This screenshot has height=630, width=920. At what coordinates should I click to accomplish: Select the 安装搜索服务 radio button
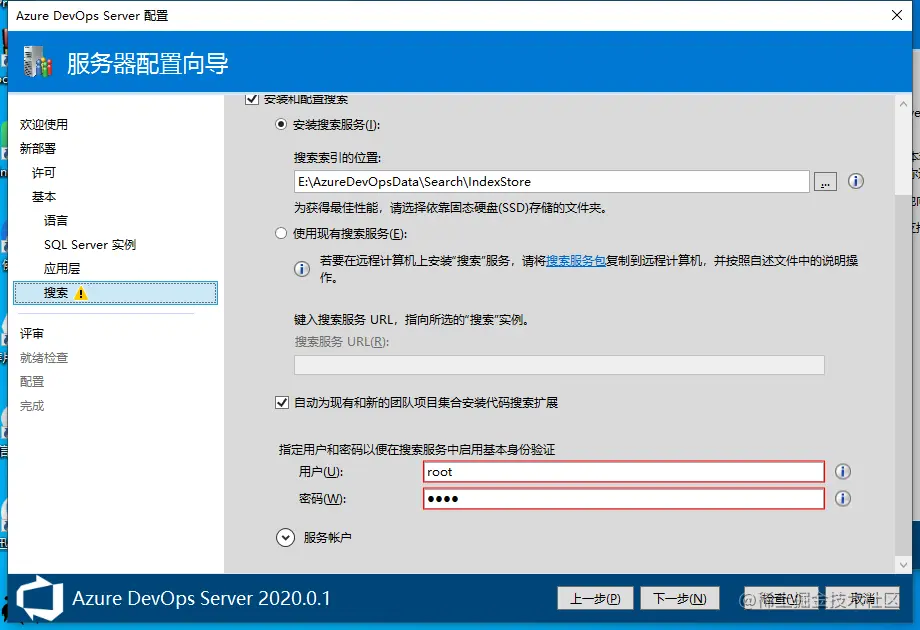[281, 124]
